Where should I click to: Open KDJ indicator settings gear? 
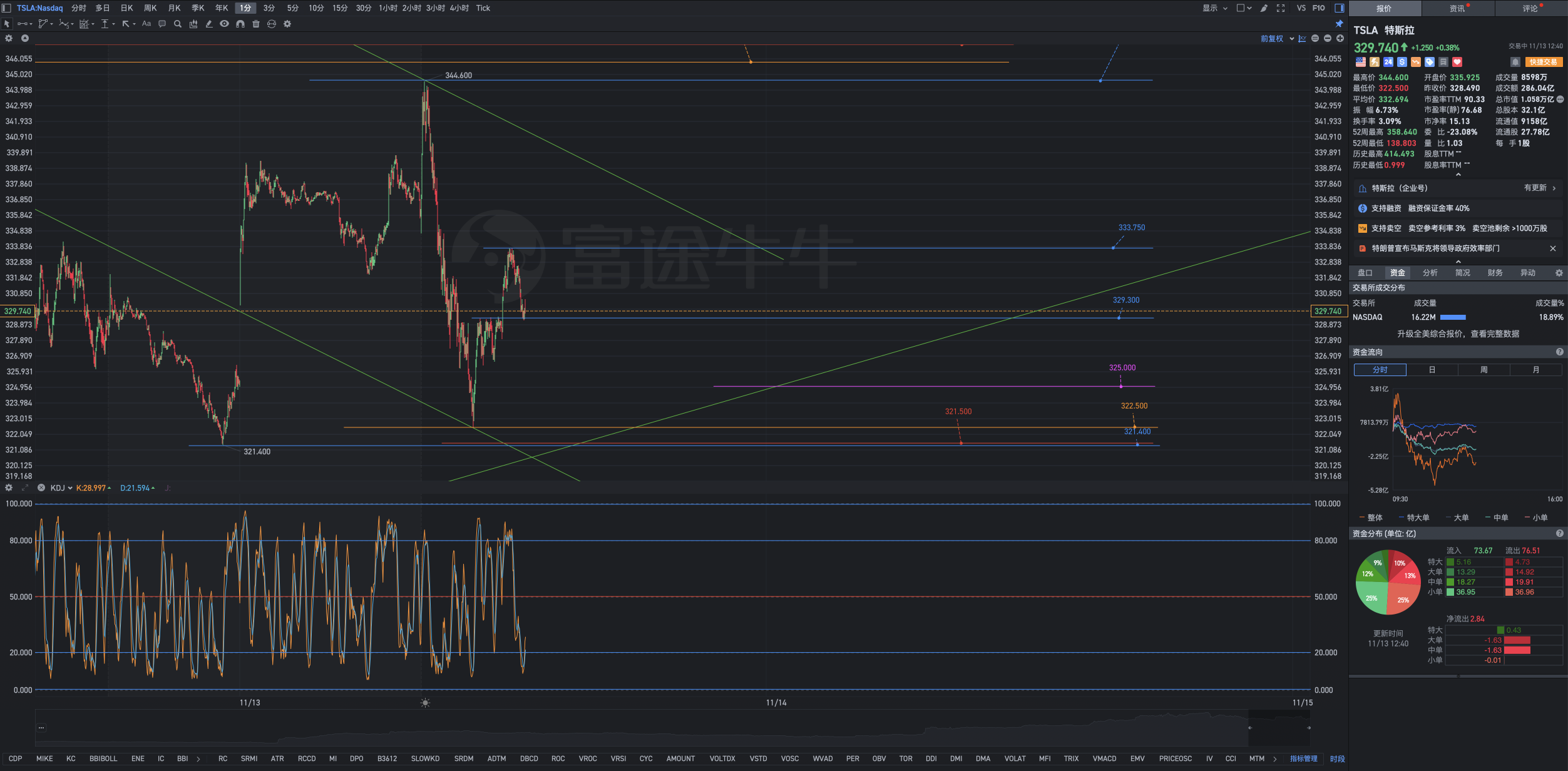pyautogui.click(x=9, y=488)
